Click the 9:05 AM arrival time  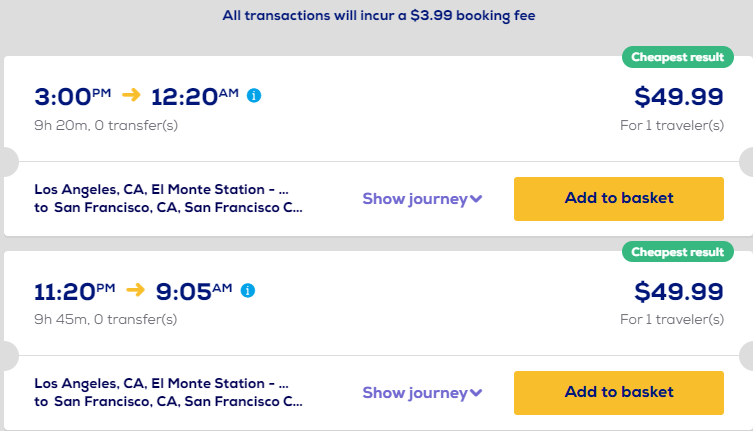pos(194,292)
